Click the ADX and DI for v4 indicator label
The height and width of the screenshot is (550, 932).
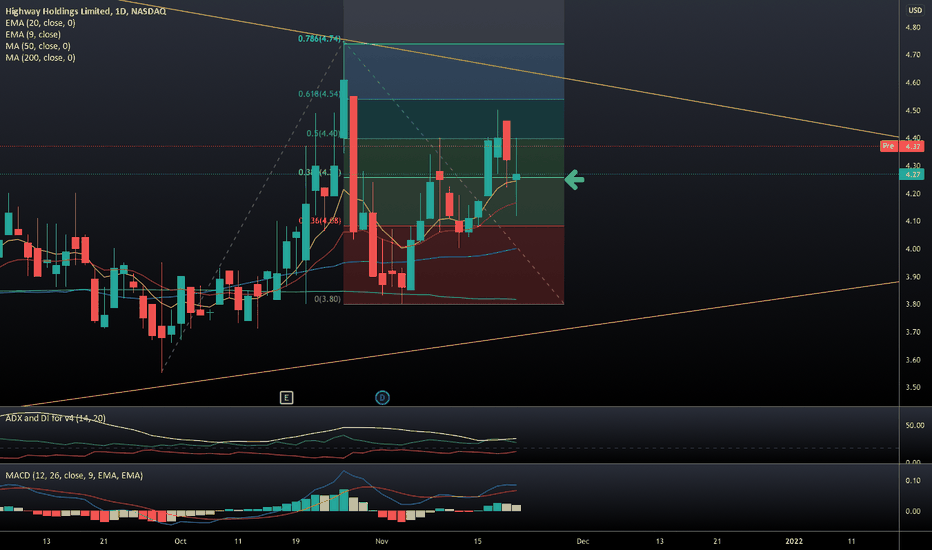coord(55,418)
